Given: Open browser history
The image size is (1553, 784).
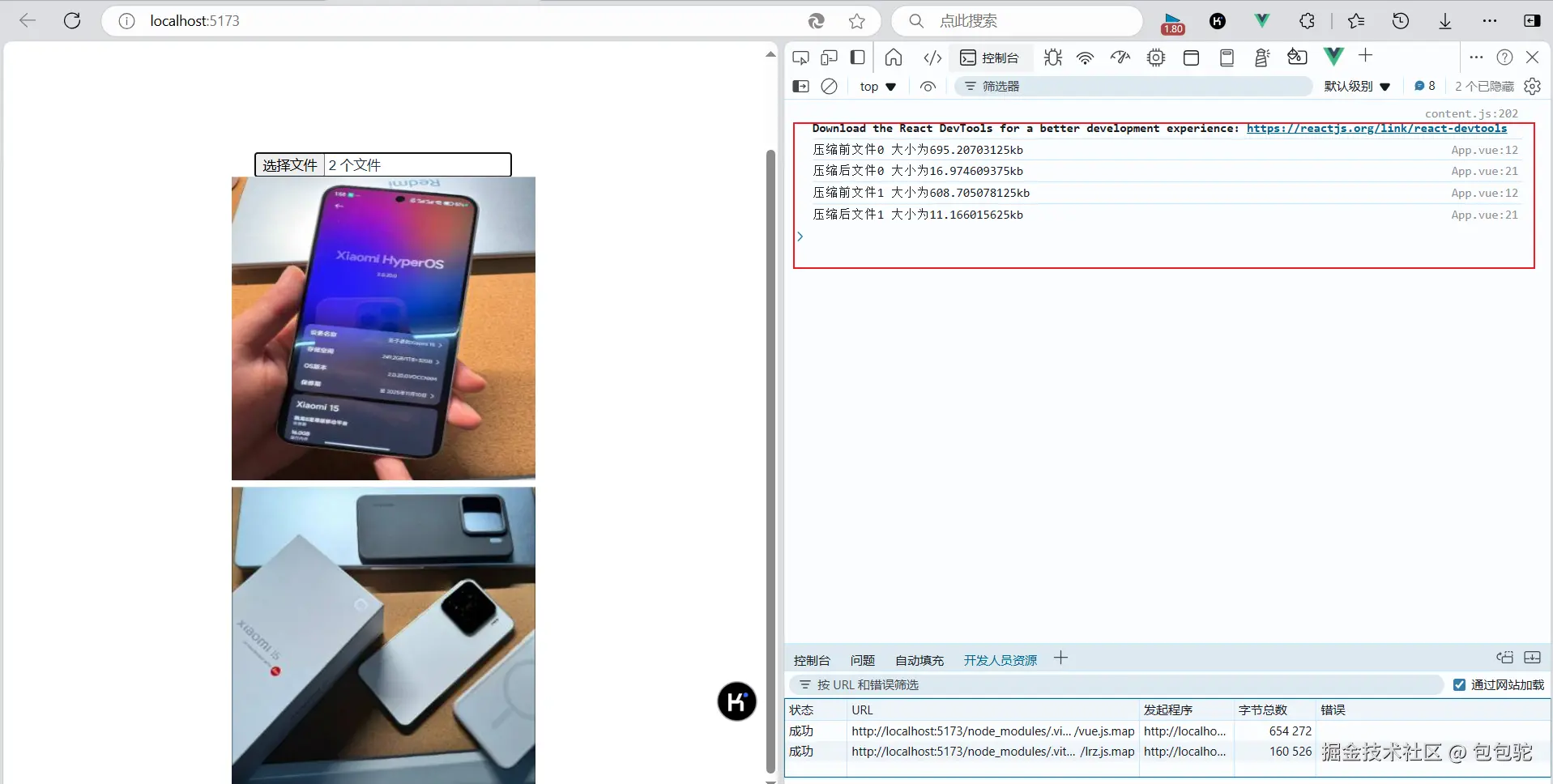Looking at the screenshot, I should point(1401,21).
